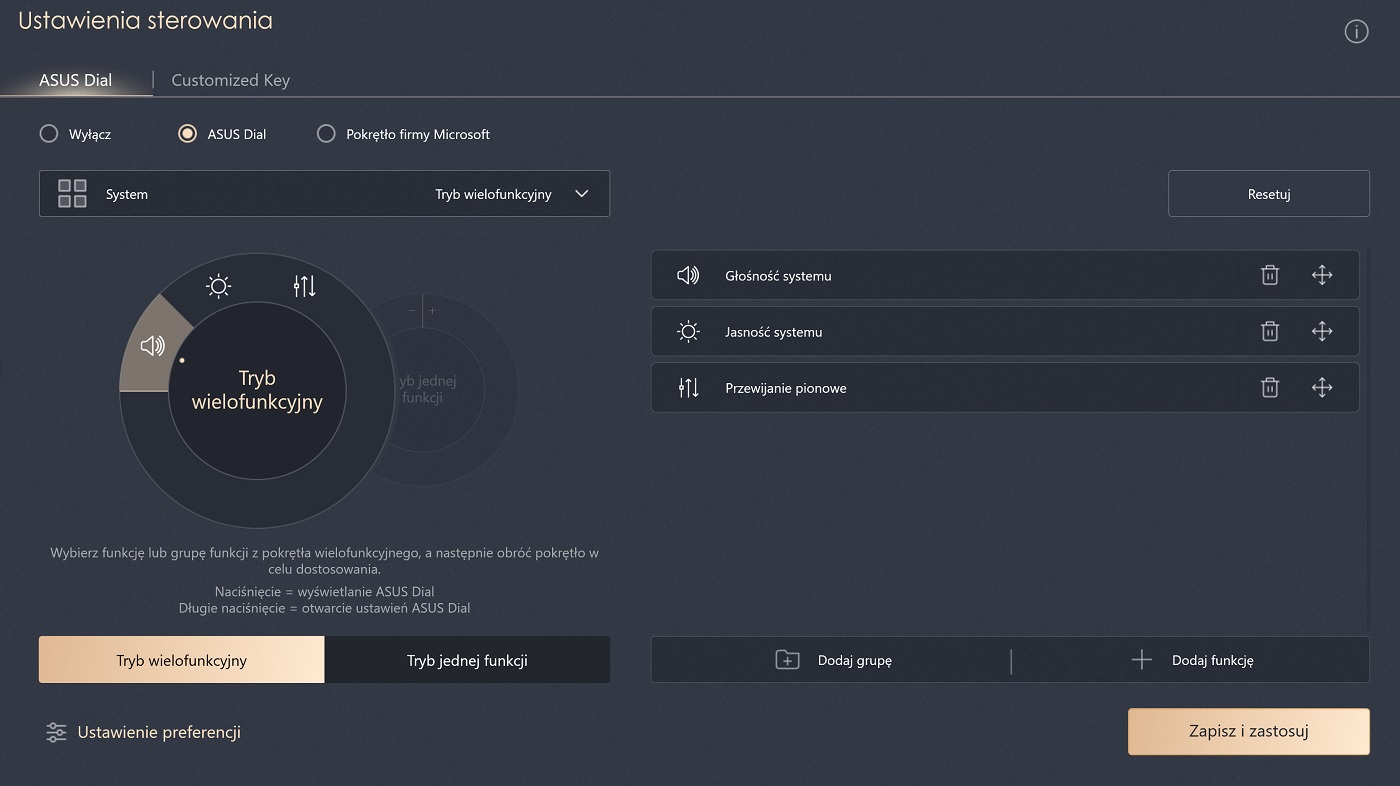Click Zapisz i zastosuj to save
The image size is (1400, 786).
[1248, 731]
